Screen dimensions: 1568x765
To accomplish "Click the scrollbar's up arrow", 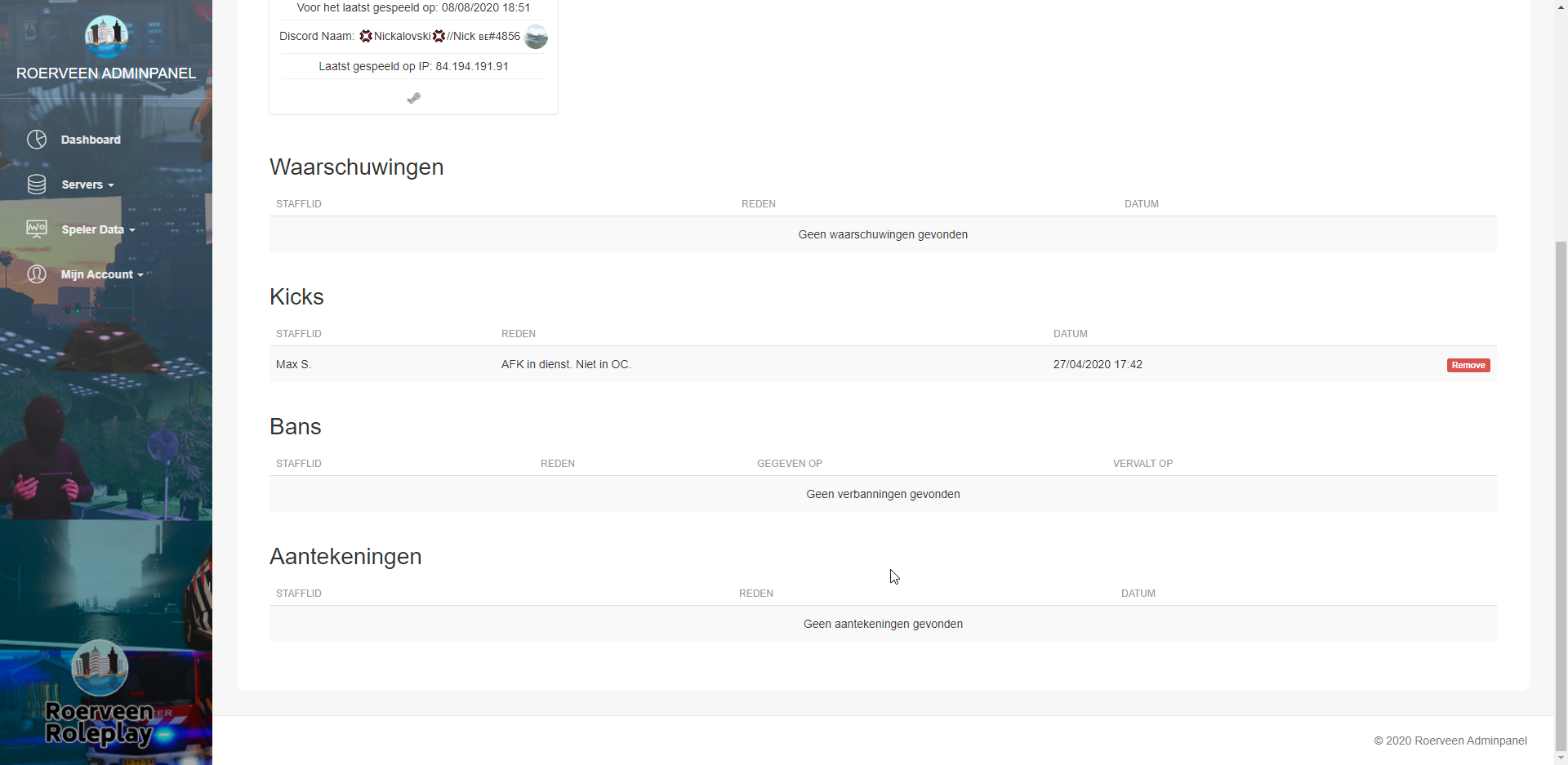I will point(1561,6).
